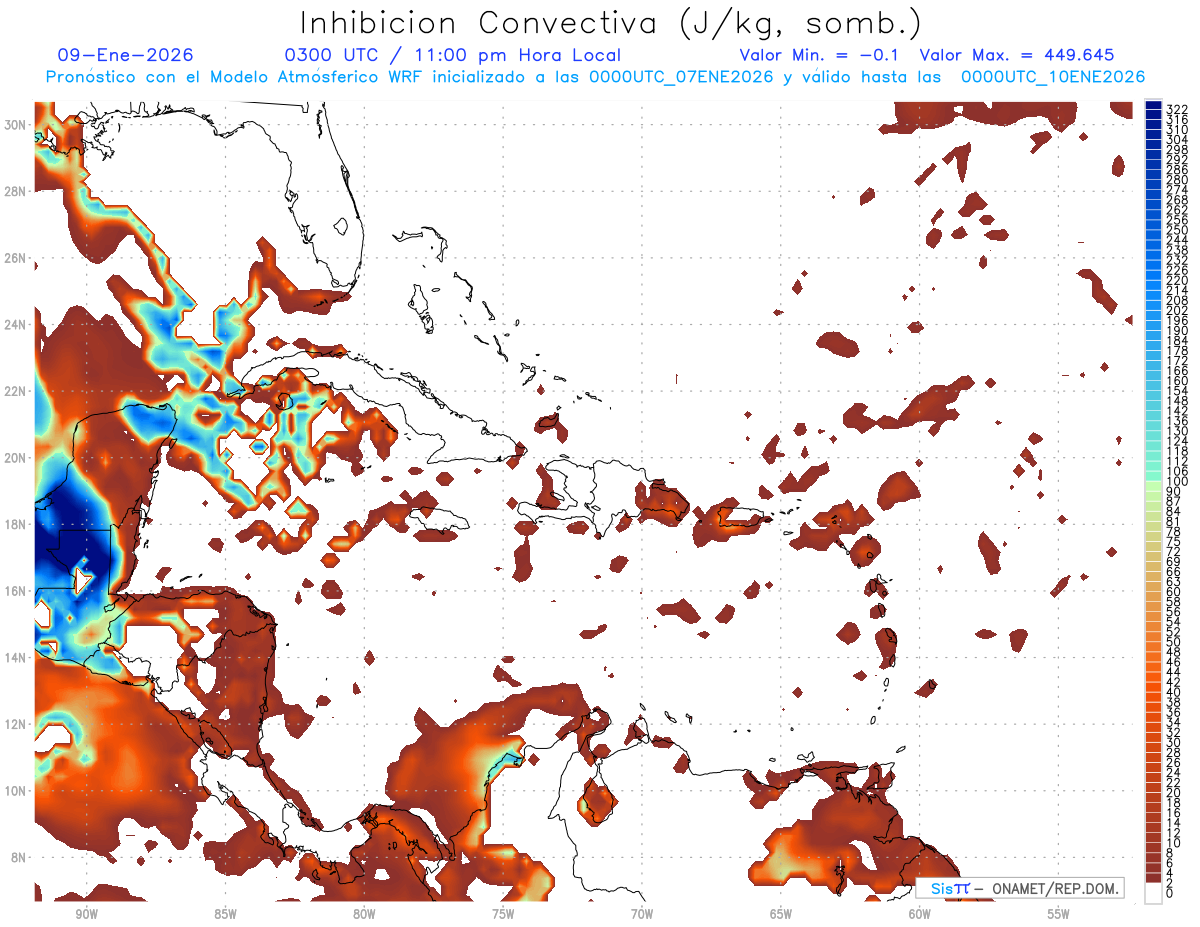Click the '16N' latitude label
1200x927 pixels.
tap(15, 591)
